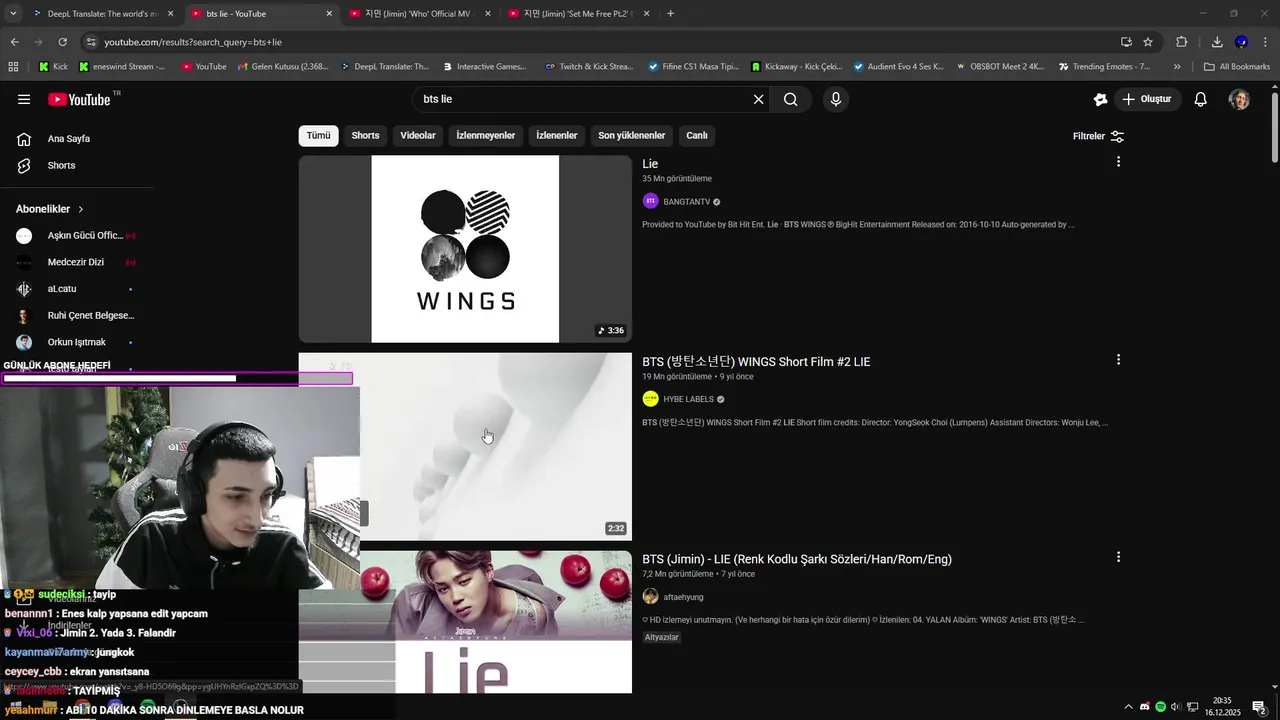This screenshot has height=720, width=1280.
Task: Open more options for WINGS Short Film
Action: pyautogui.click(x=1118, y=360)
